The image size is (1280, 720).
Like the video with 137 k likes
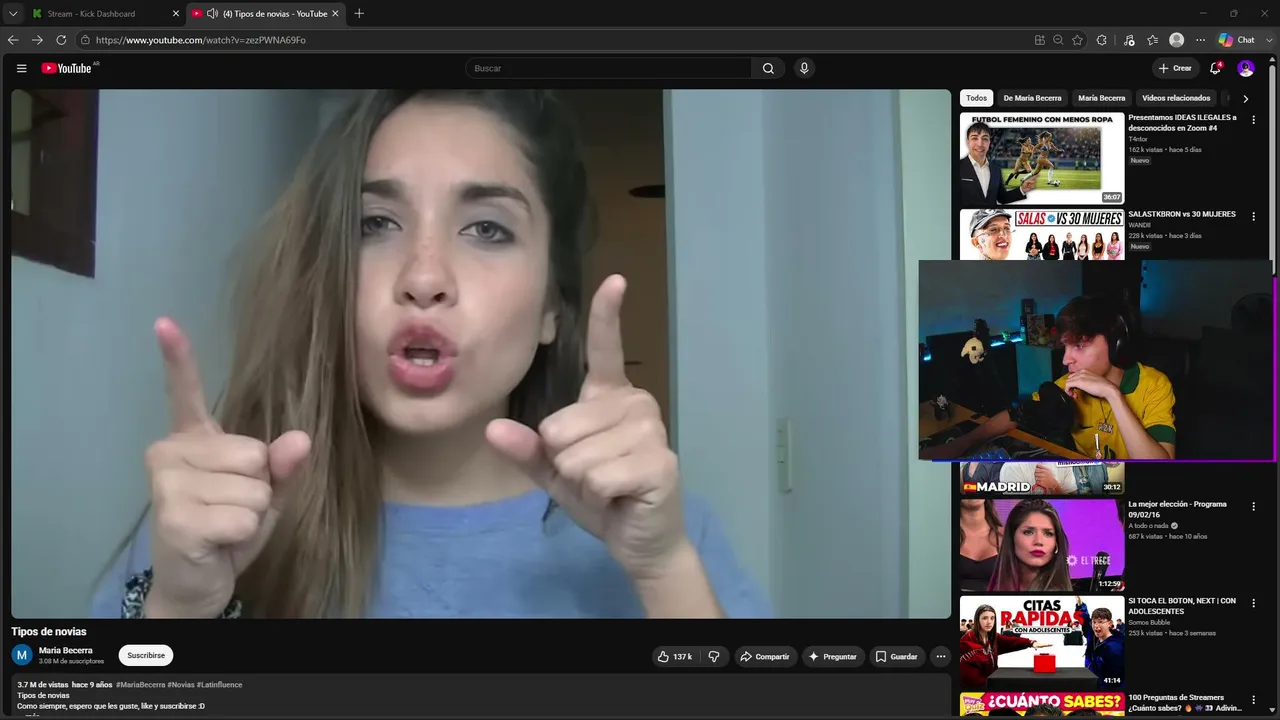[675, 656]
